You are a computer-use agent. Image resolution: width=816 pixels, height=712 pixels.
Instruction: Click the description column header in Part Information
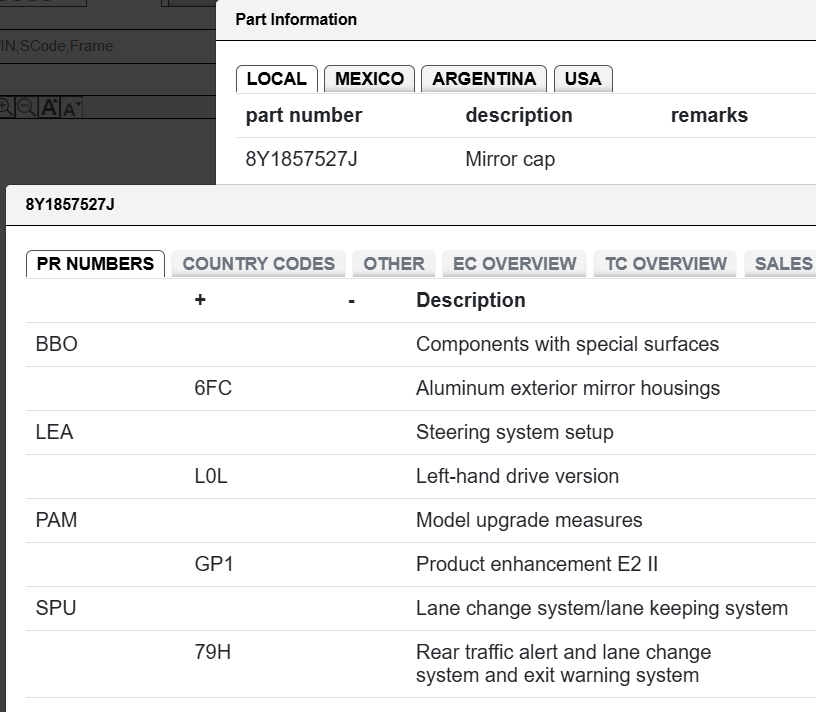[519, 115]
